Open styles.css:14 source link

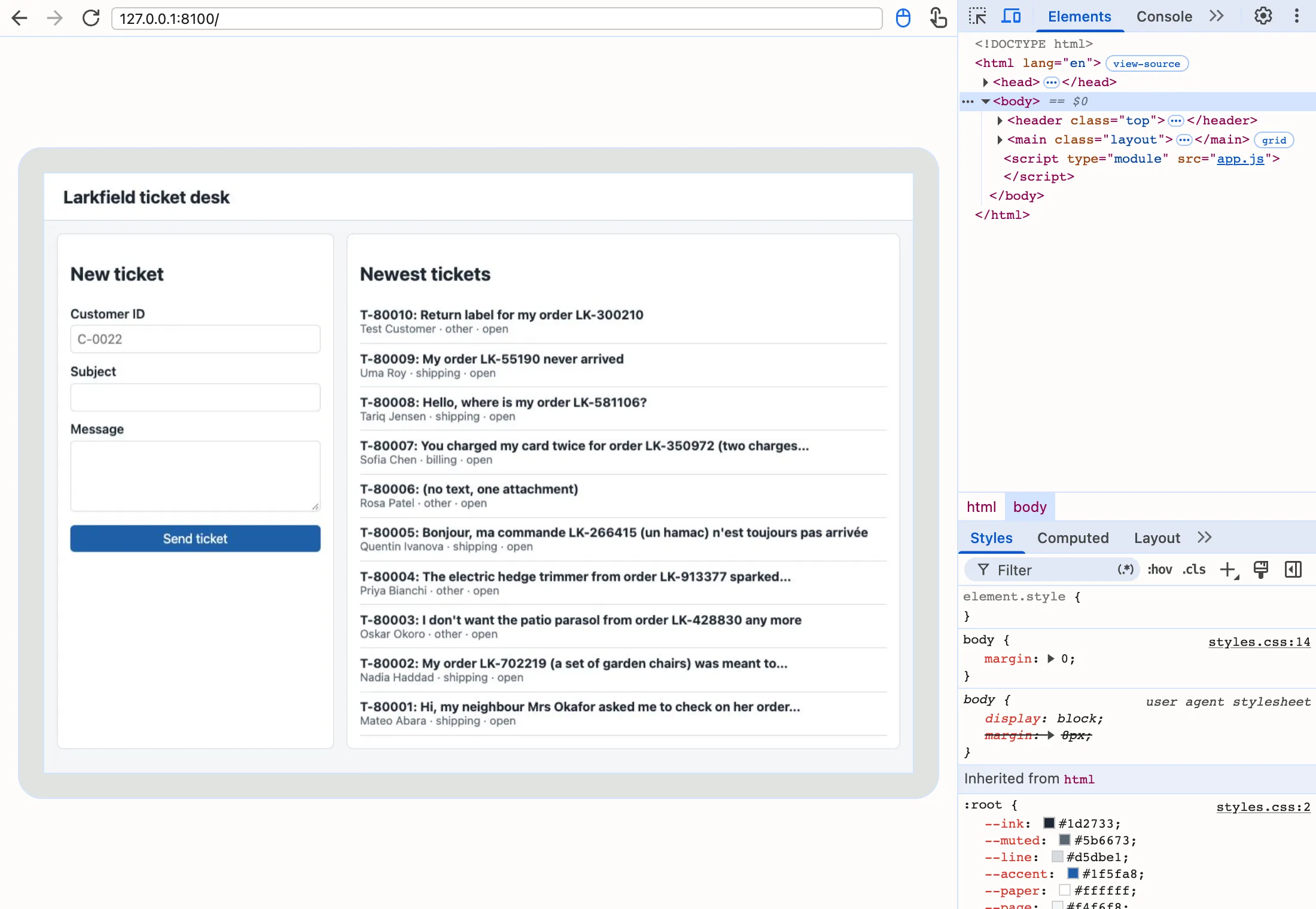(x=1259, y=642)
